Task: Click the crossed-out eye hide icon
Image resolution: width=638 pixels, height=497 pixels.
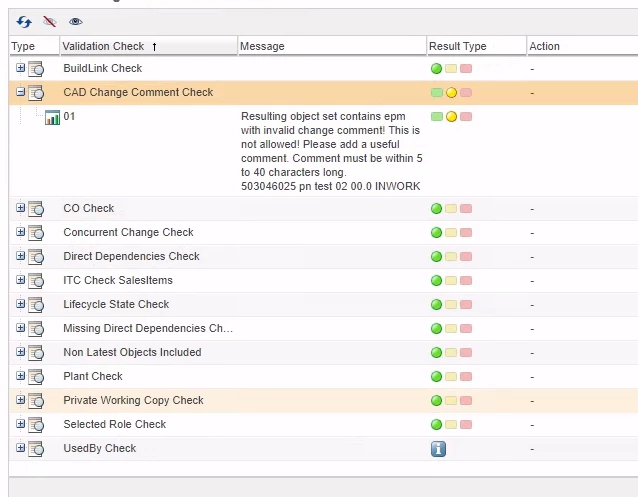Action: click(x=50, y=21)
